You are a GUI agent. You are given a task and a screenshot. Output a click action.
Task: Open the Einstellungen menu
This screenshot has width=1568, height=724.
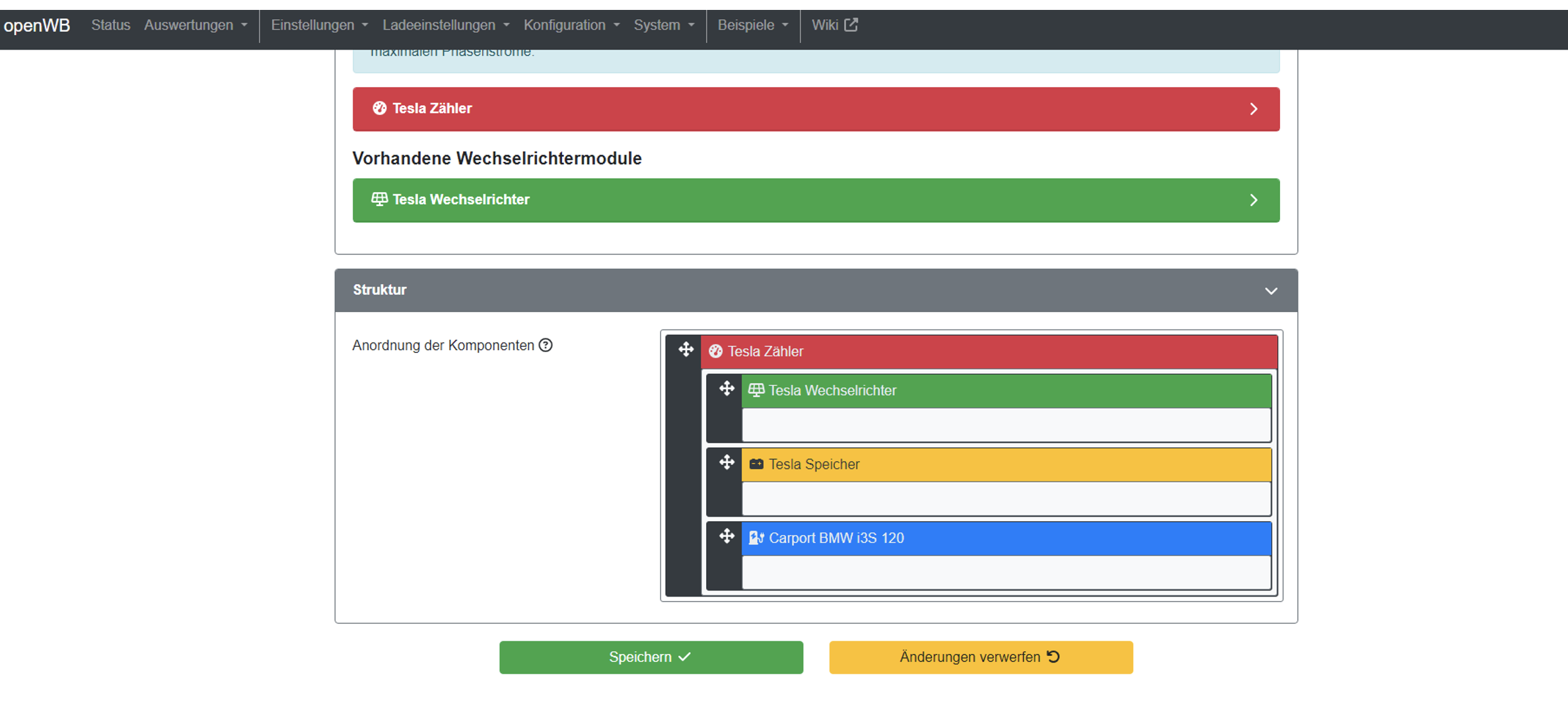tap(319, 25)
